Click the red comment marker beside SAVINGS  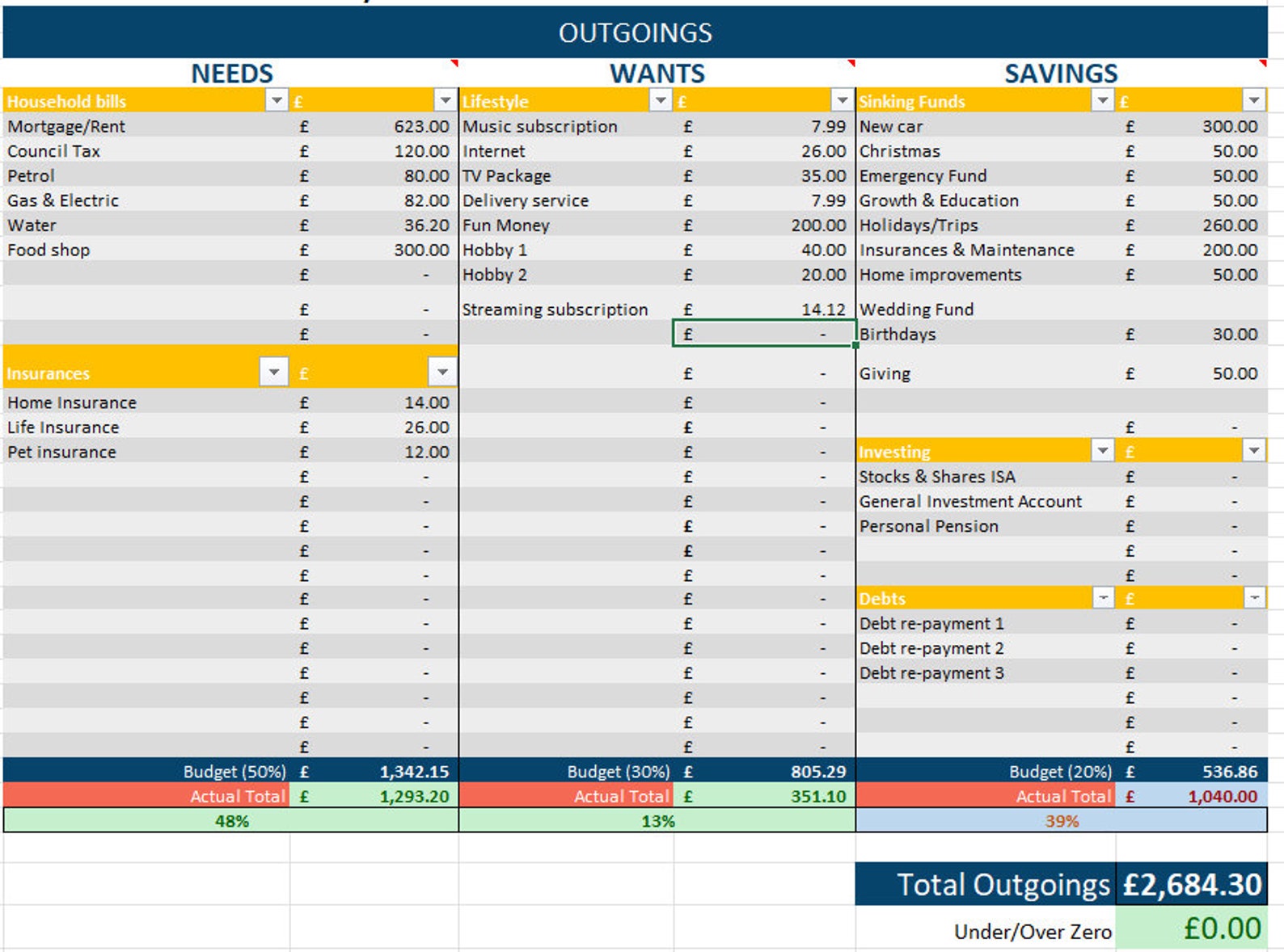click(1263, 62)
